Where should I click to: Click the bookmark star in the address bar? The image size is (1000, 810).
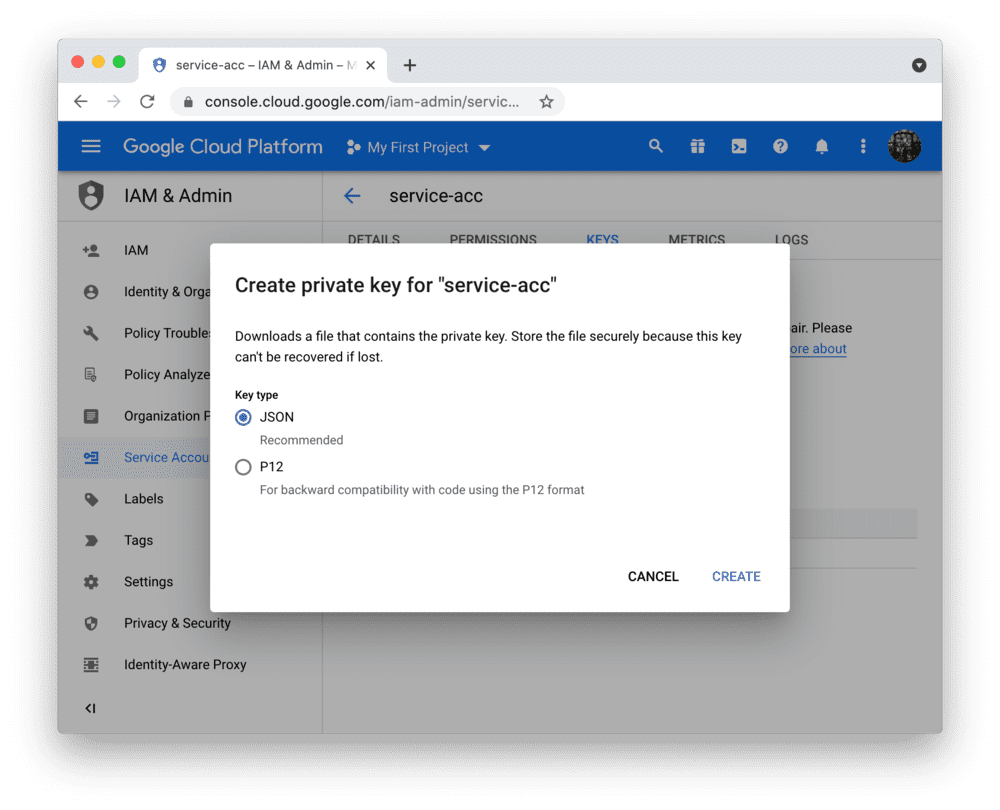click(546, 101)
